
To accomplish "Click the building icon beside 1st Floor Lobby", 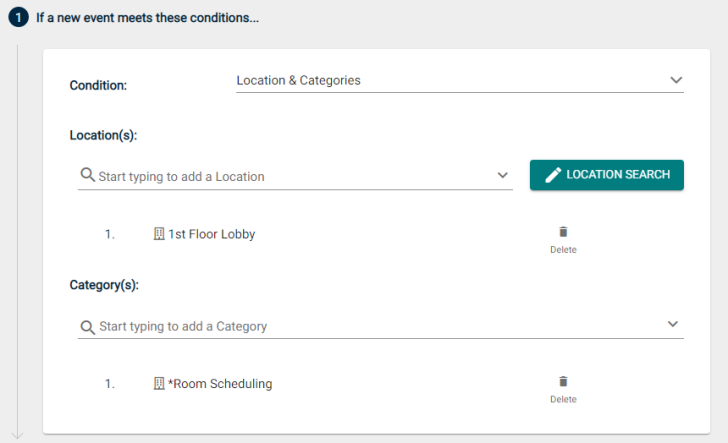I will [x=159, y=234].
